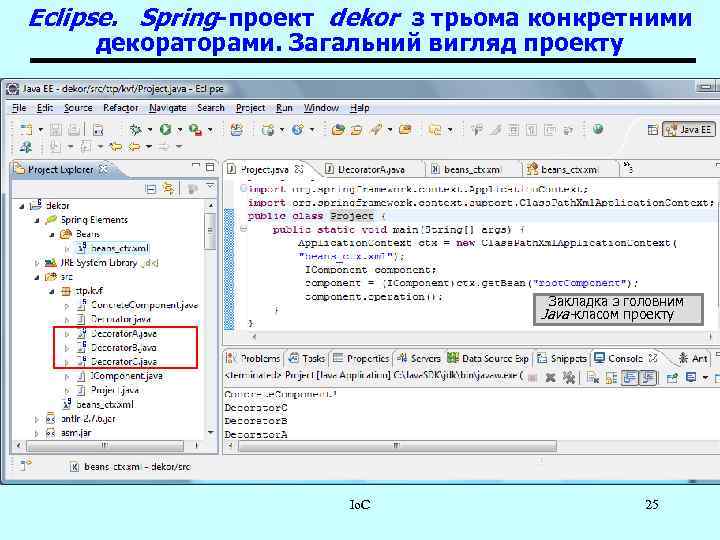Click the green Run button icon

166,130
